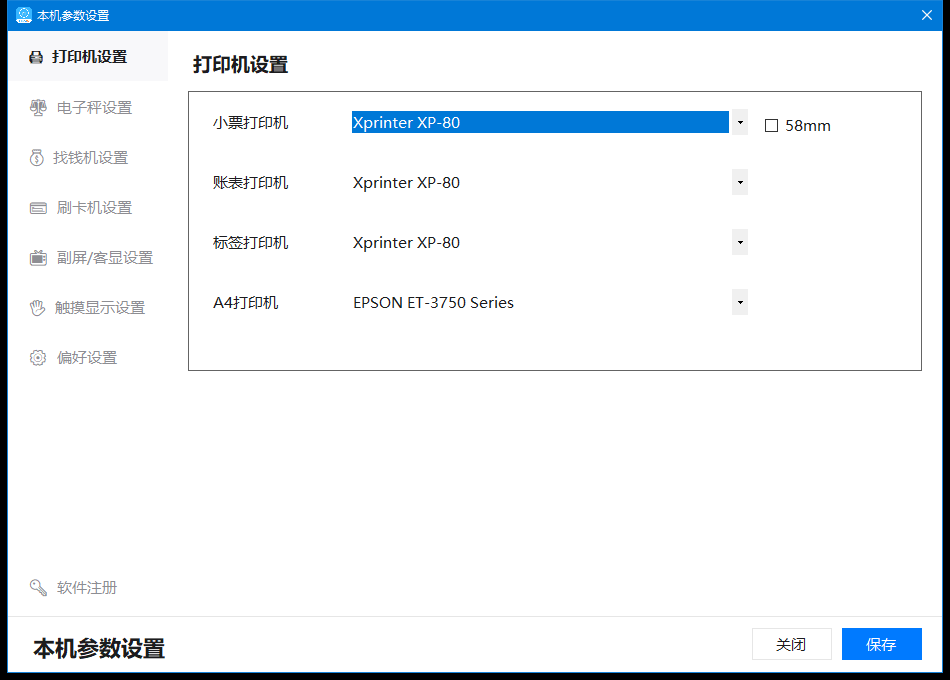Expand the 小票打印机 dropdown arrow
The height and width of the screenshot is (680, 950).
pyautogui.click(x=740, y=122)
